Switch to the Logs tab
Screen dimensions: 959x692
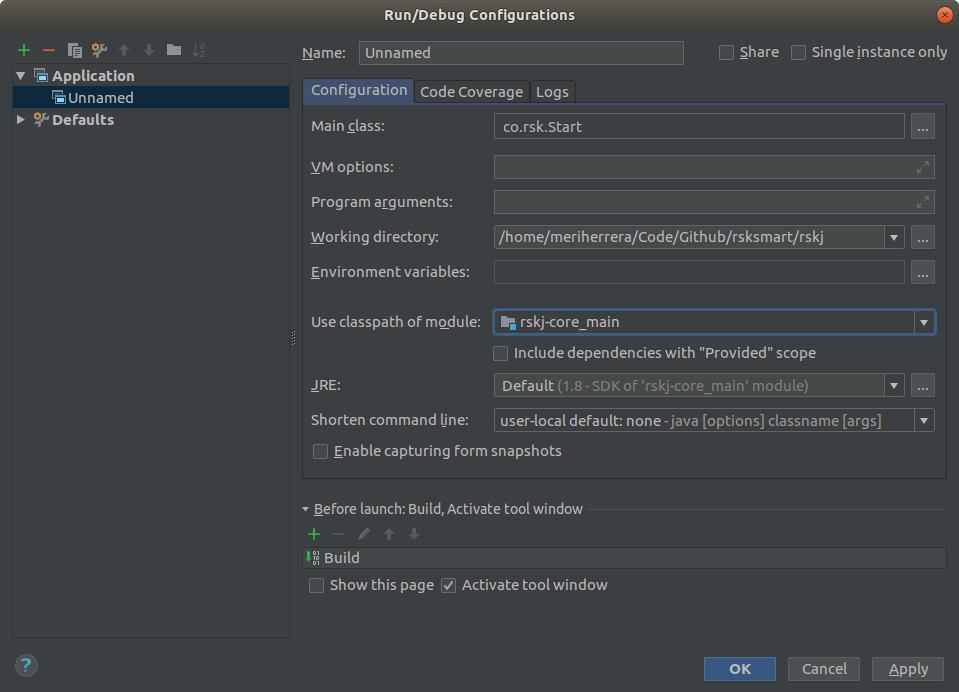552,92
